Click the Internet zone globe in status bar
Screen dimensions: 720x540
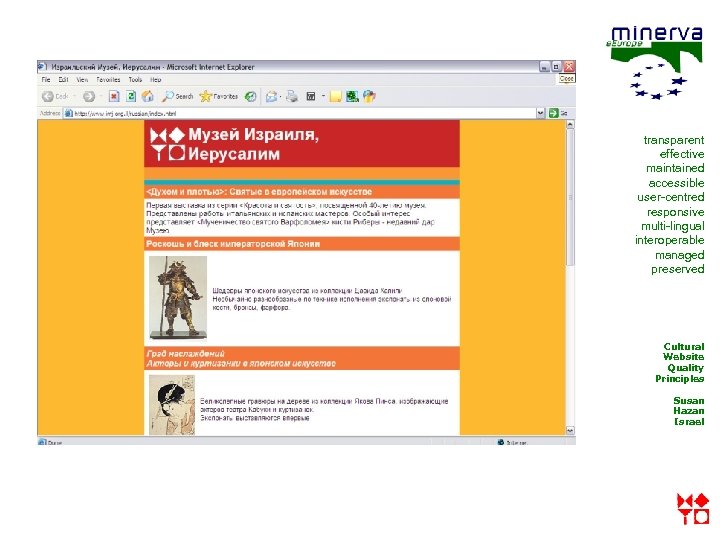coord(501,442)
